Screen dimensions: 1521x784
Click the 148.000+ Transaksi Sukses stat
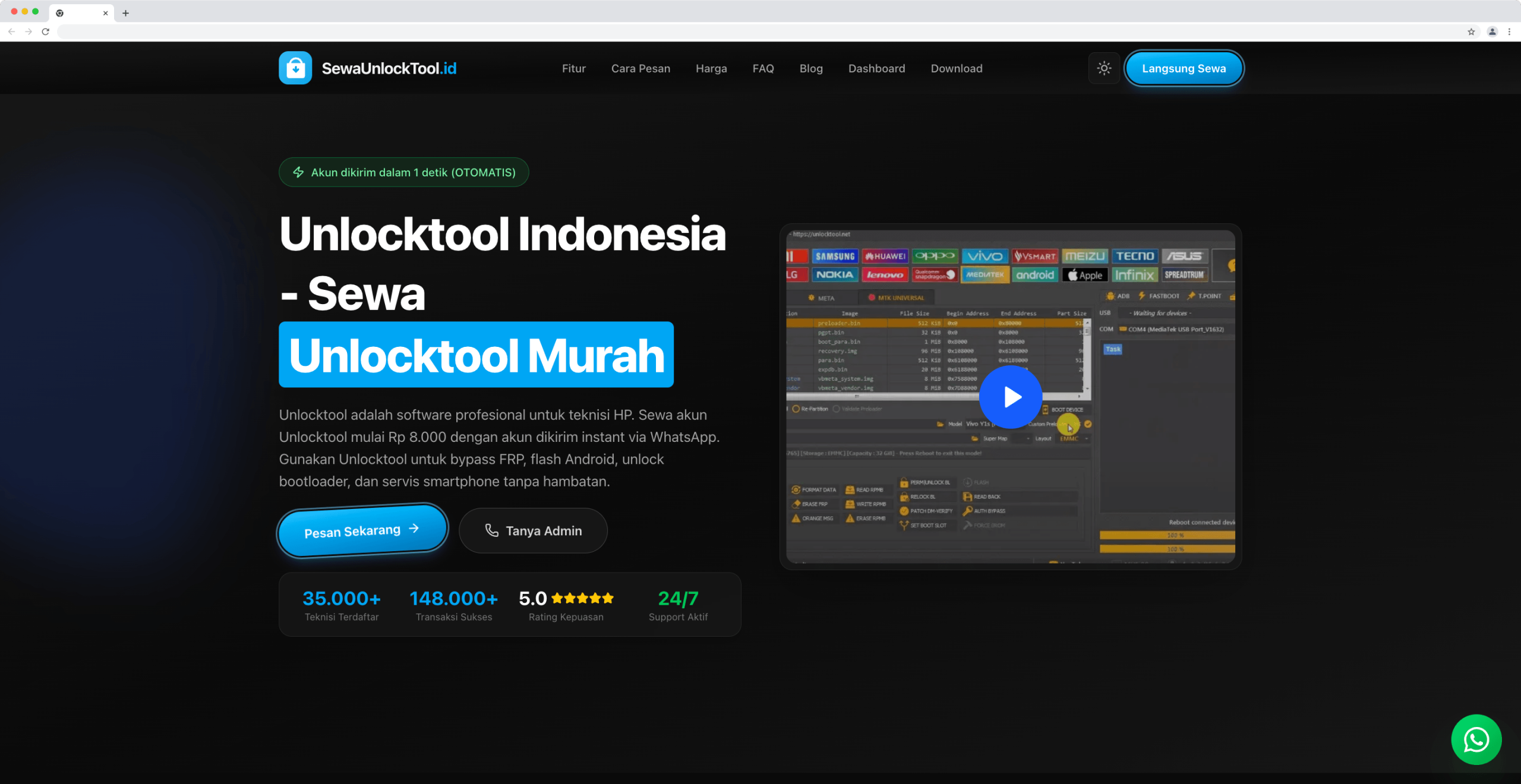tap(454, 605)
